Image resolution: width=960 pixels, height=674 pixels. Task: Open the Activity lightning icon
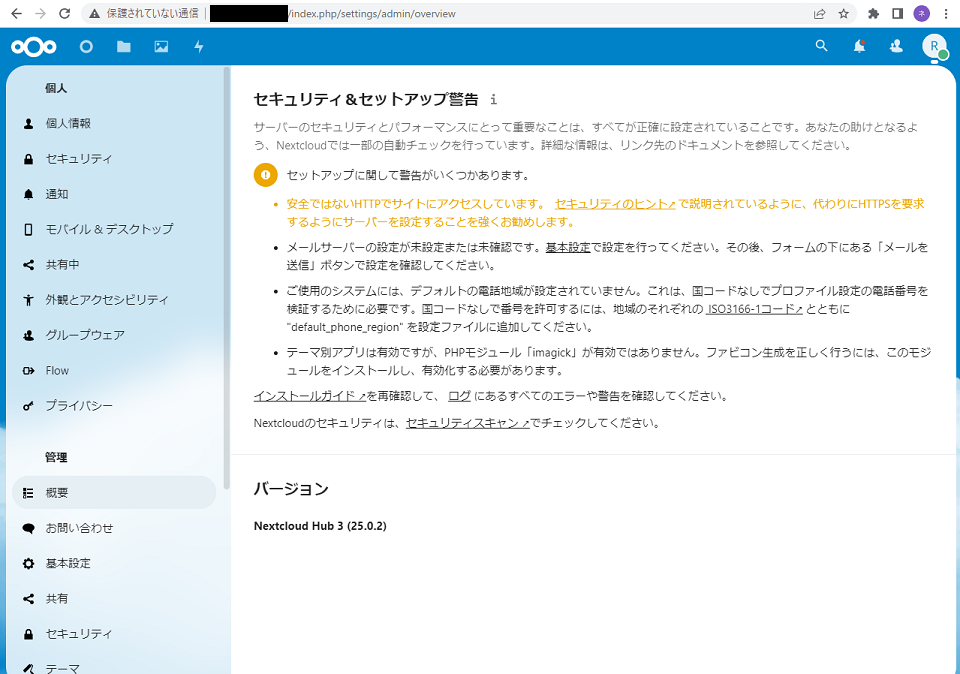tap(199, 47)
